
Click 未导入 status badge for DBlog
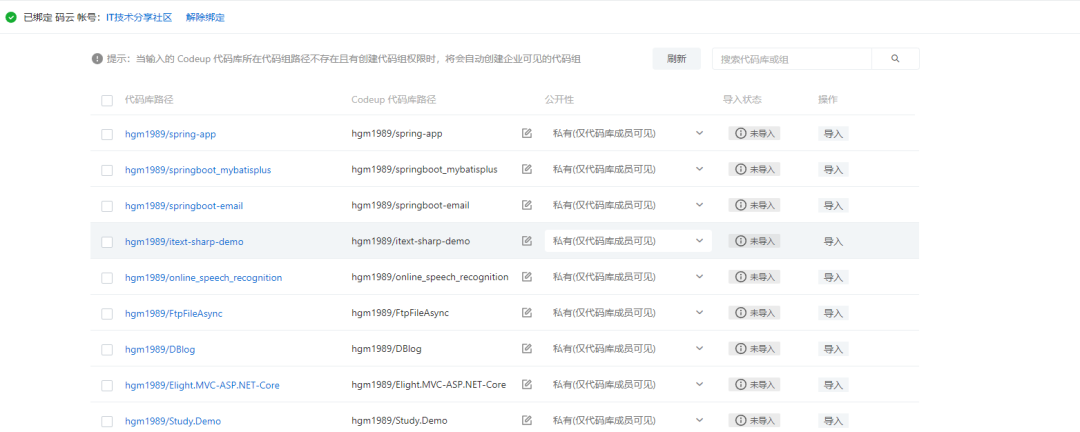754,348
